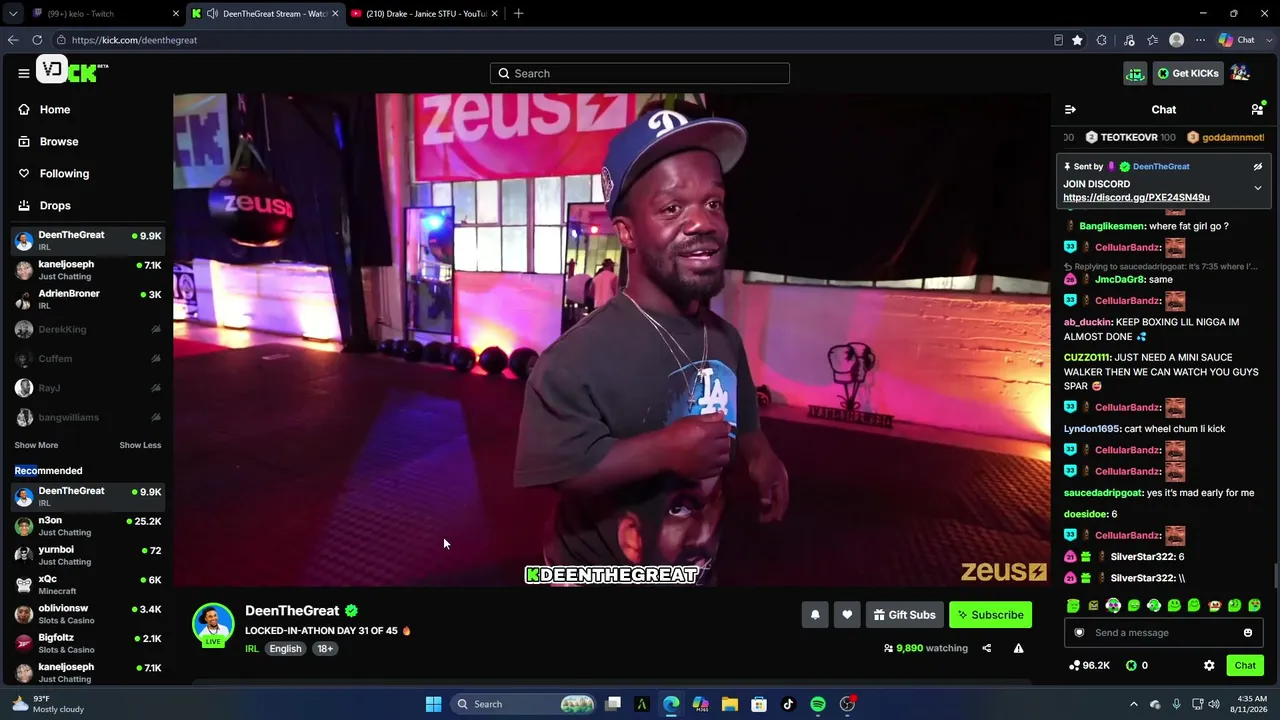Open AdrienBroner channel in sidebar

coord(88,299)
